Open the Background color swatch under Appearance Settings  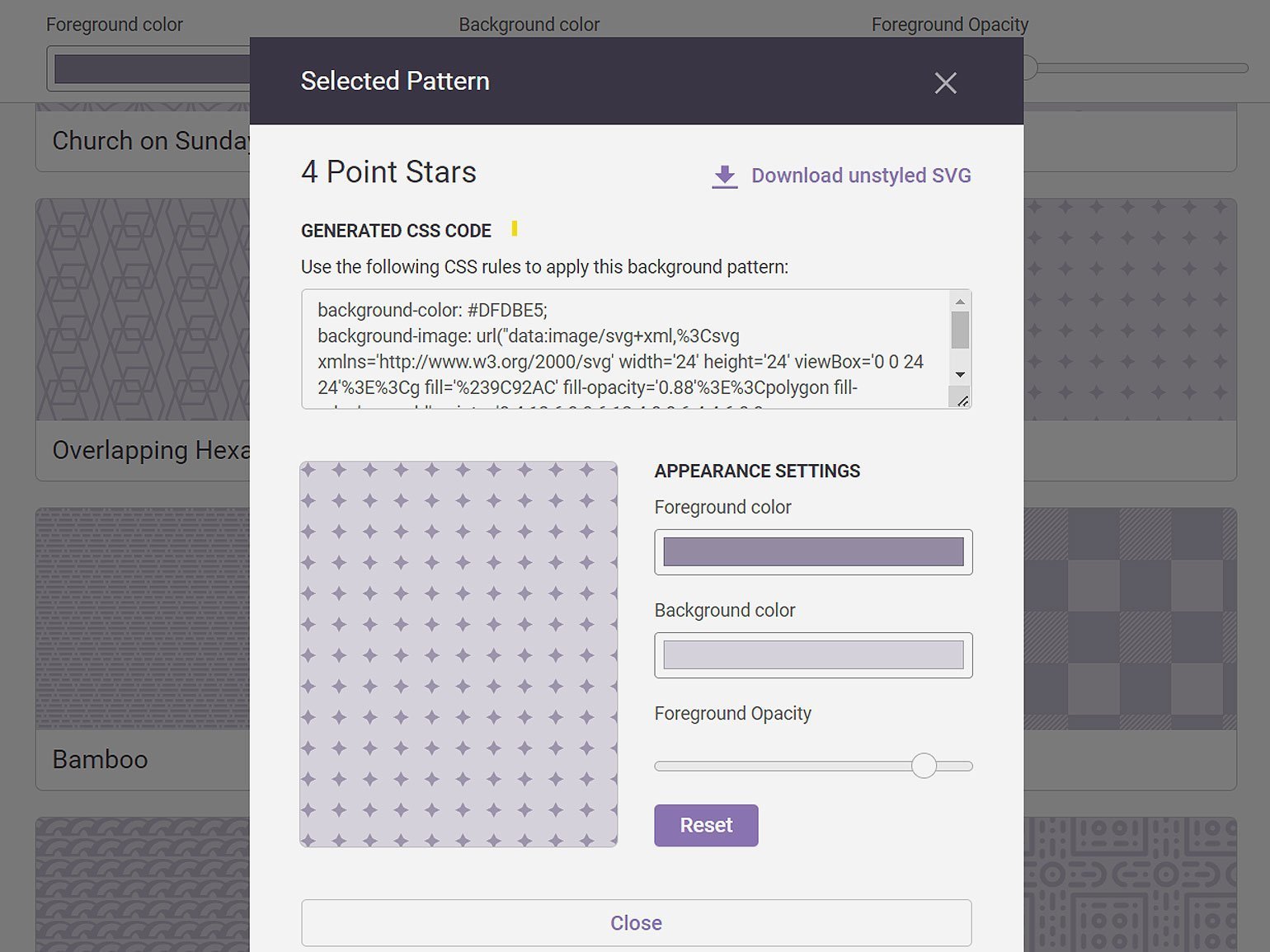(813, 655)
